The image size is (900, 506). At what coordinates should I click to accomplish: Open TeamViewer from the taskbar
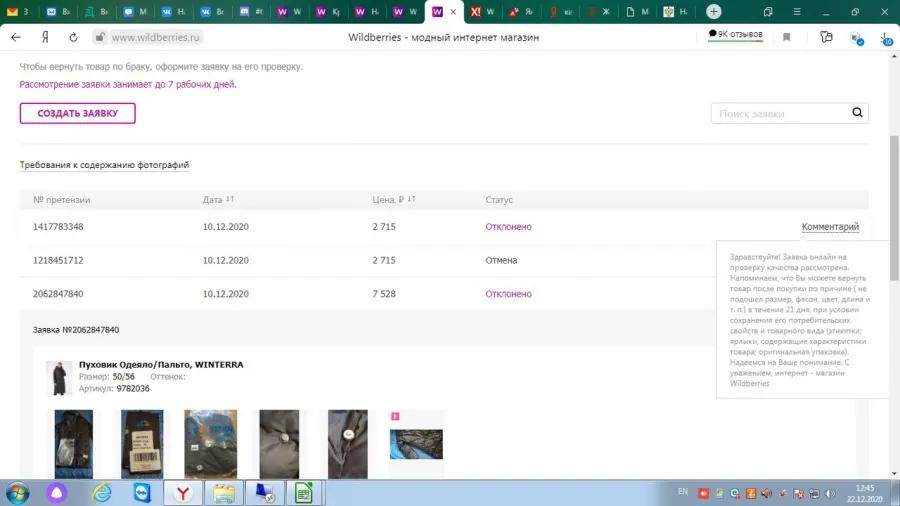pyautogui.click(x=142, y=493)
